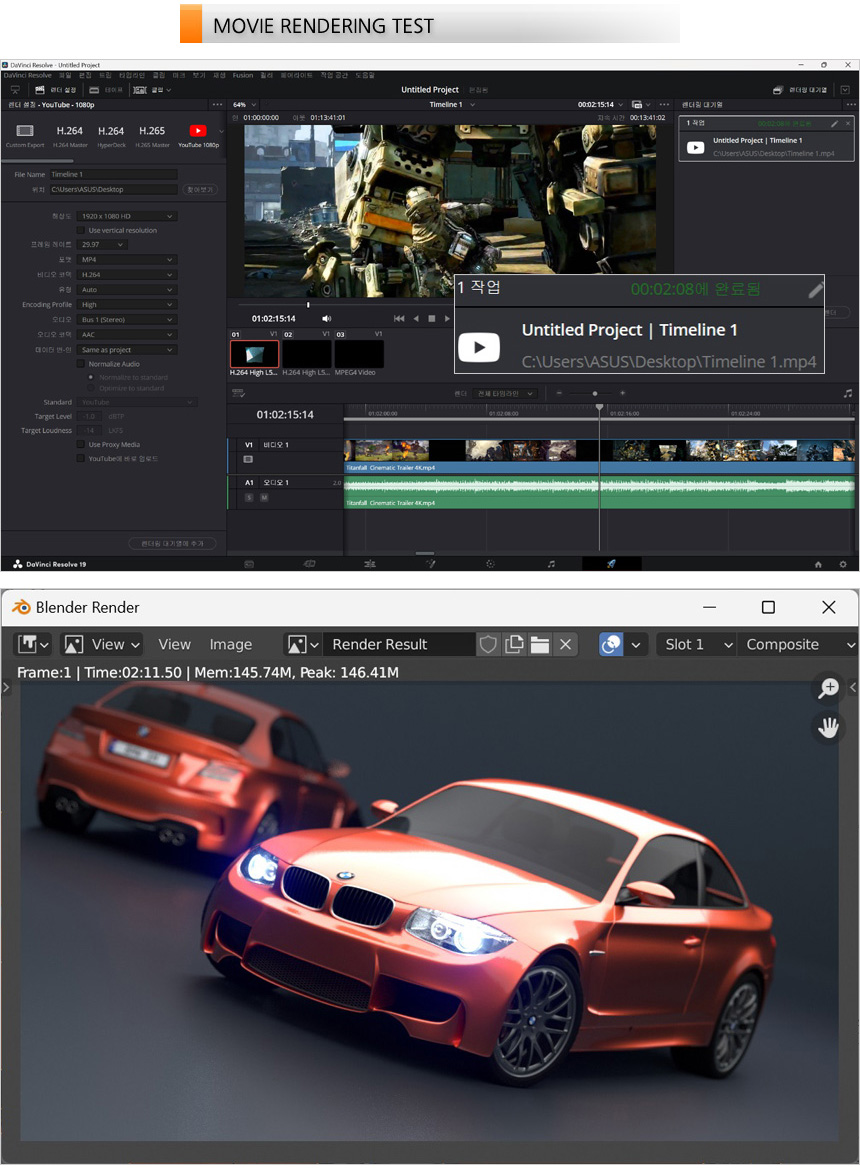Open an image with Blender folder icon

coord(540,644)
